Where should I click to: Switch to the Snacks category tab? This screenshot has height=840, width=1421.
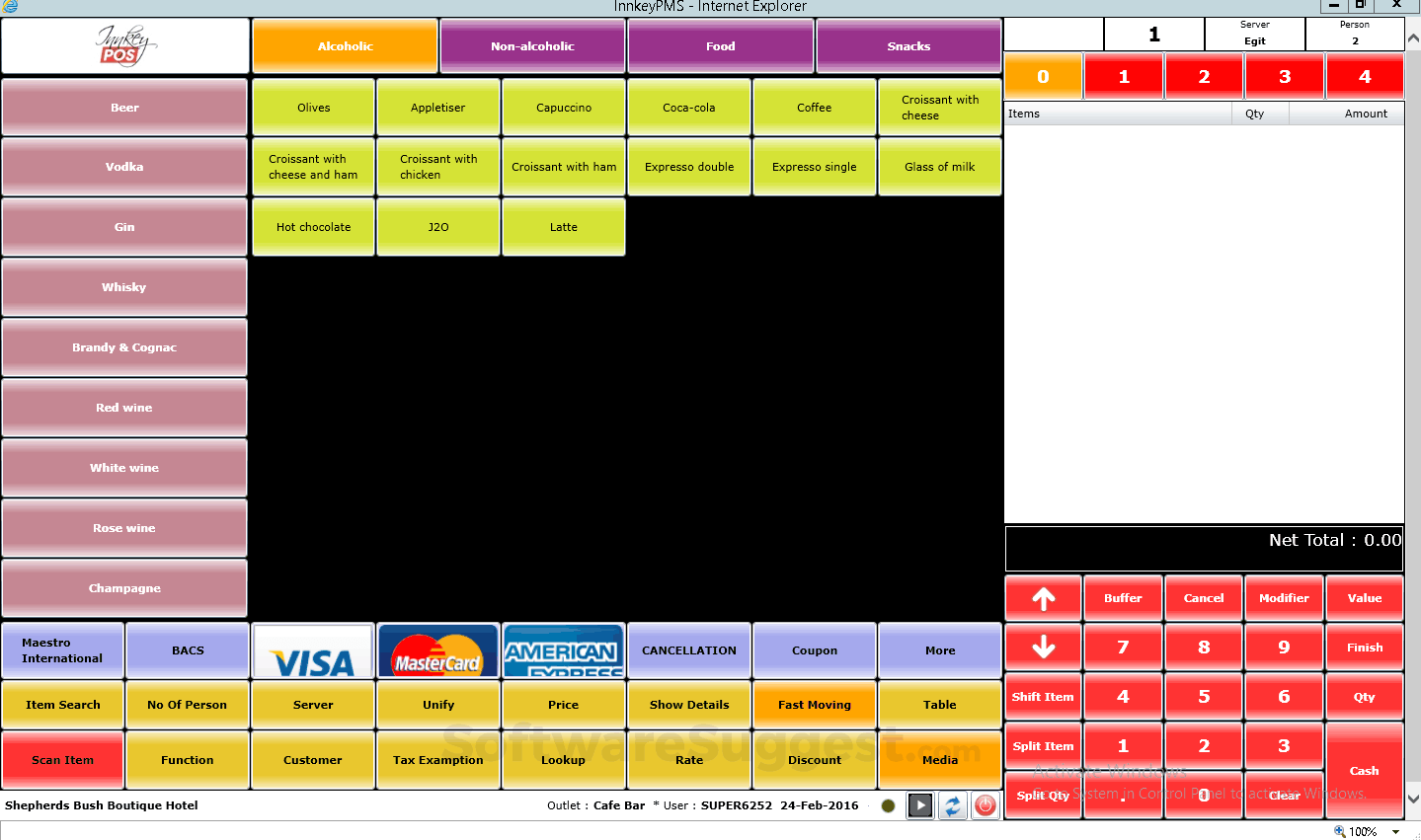908,45
